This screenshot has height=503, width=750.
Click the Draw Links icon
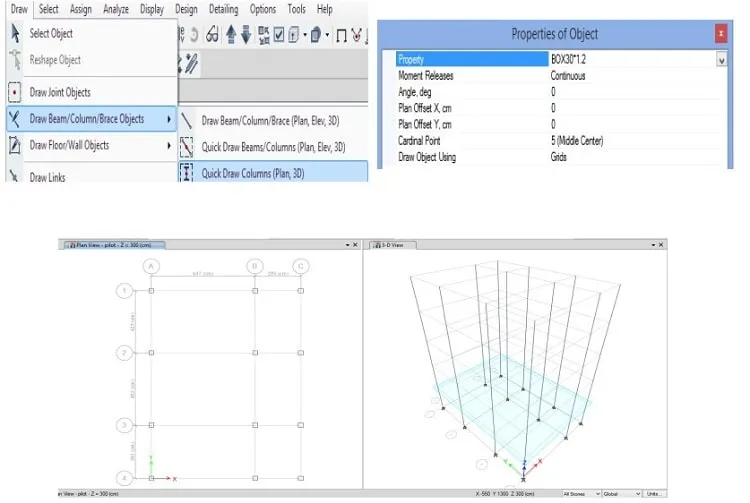point(14,177)
